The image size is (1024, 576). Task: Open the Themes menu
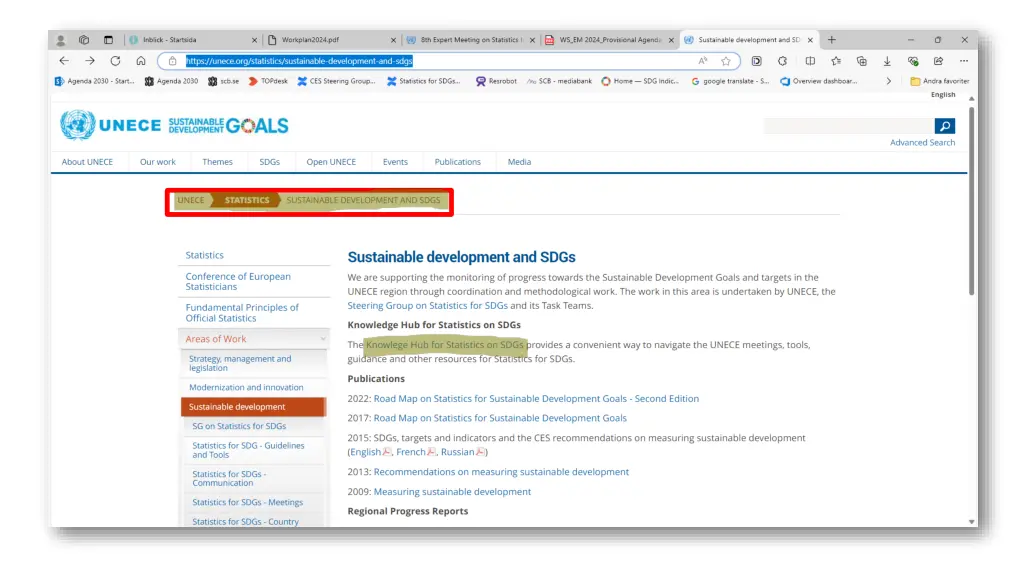[x=217, y=162]
